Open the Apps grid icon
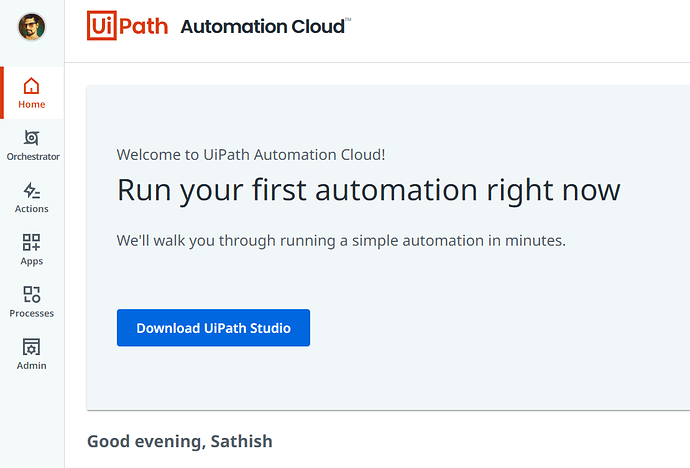This screenshot has height=468, width=690. 32,242
